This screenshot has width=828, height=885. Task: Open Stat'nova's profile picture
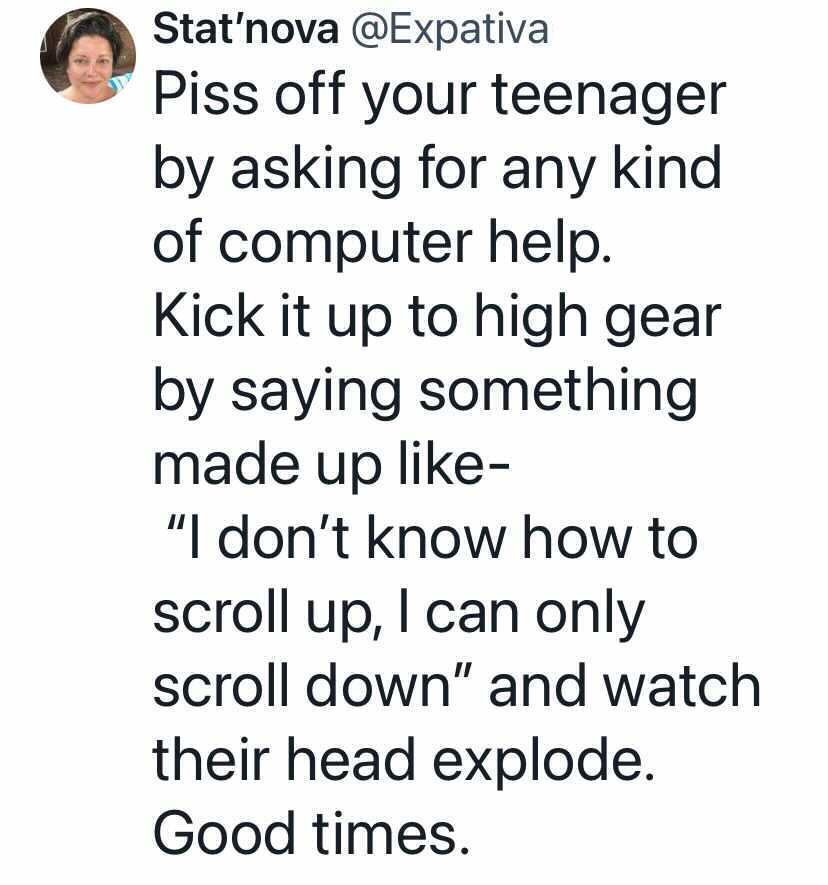pos(87,56)
